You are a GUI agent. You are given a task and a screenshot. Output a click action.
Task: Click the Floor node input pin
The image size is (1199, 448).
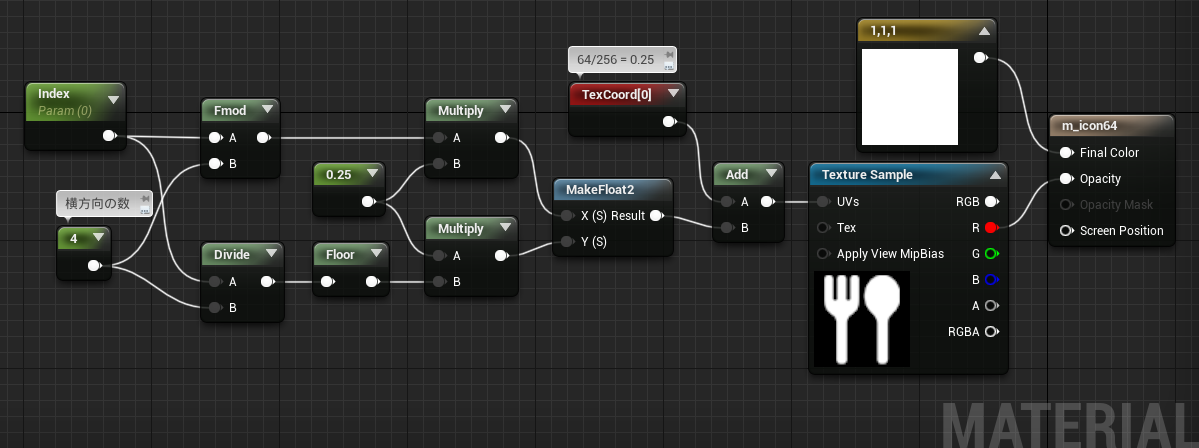[327, 281]
